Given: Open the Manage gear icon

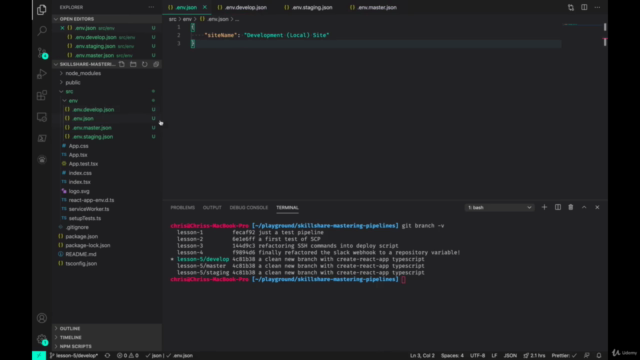Looking at the screenshot, I should tap(42, 340).
